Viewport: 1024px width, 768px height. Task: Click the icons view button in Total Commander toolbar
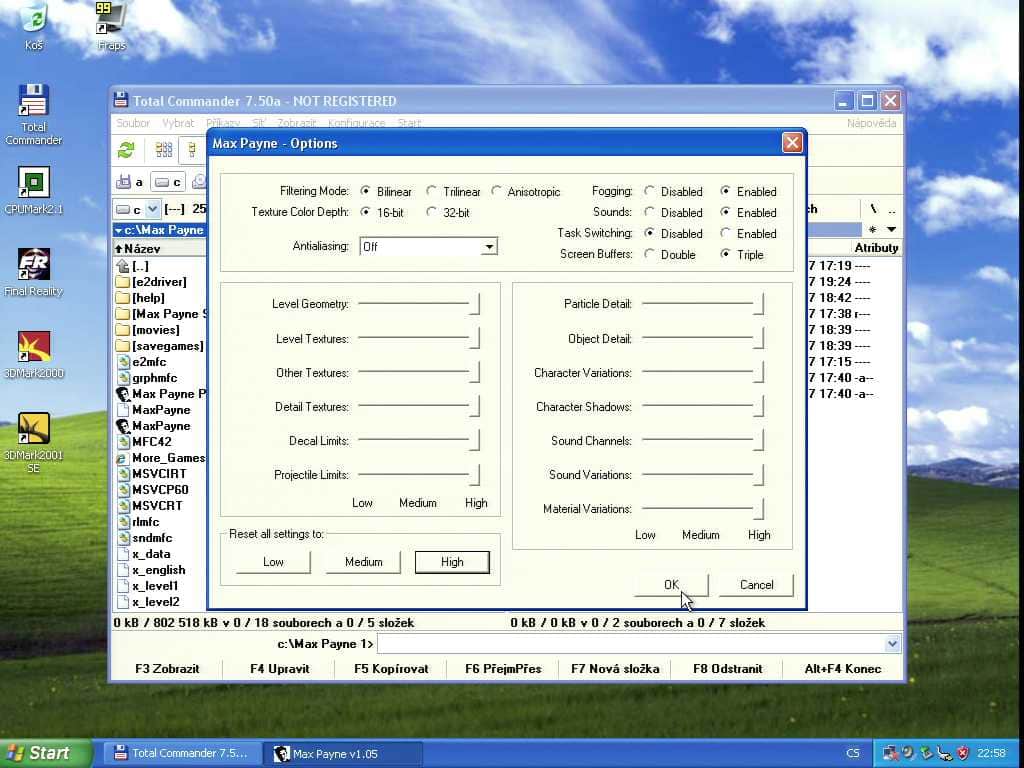click(x=164, y=150)
